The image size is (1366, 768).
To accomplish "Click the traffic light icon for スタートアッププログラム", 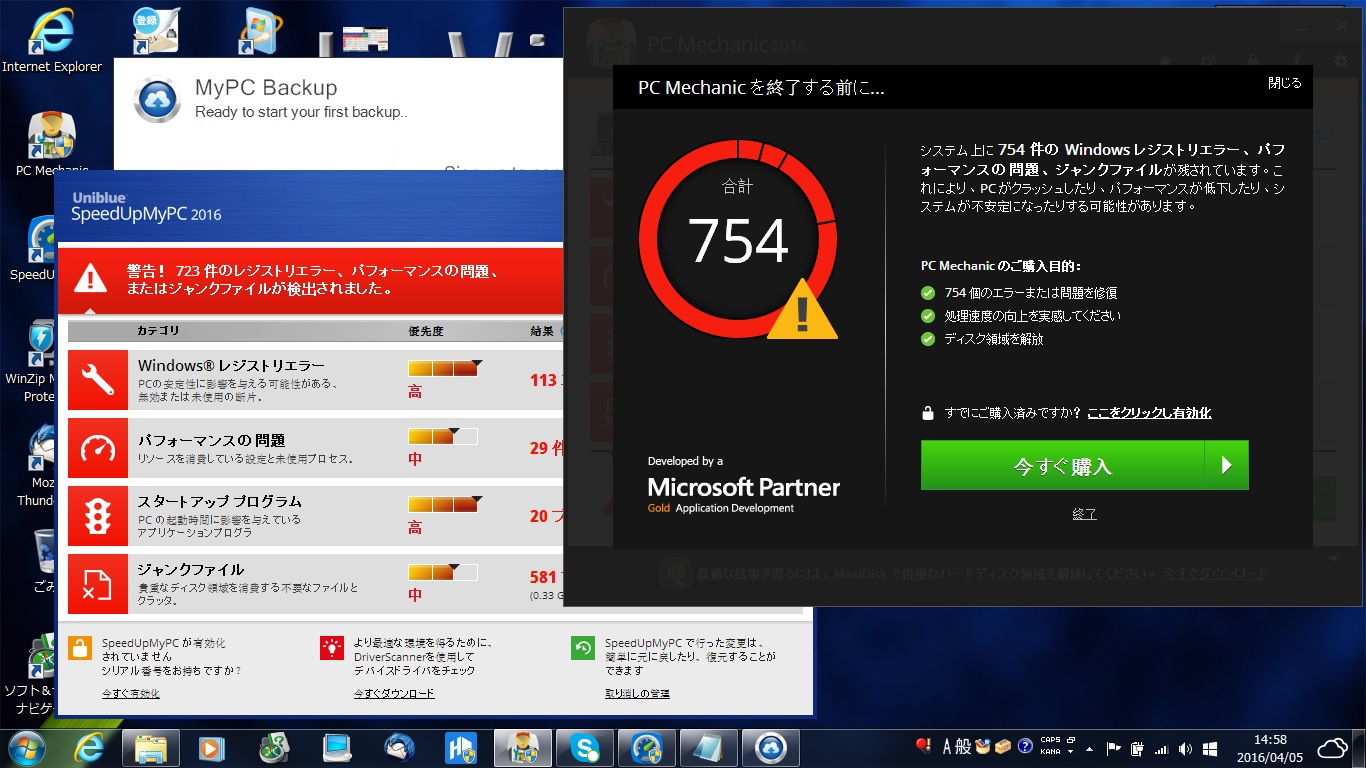I will click(x=98, y=516).
